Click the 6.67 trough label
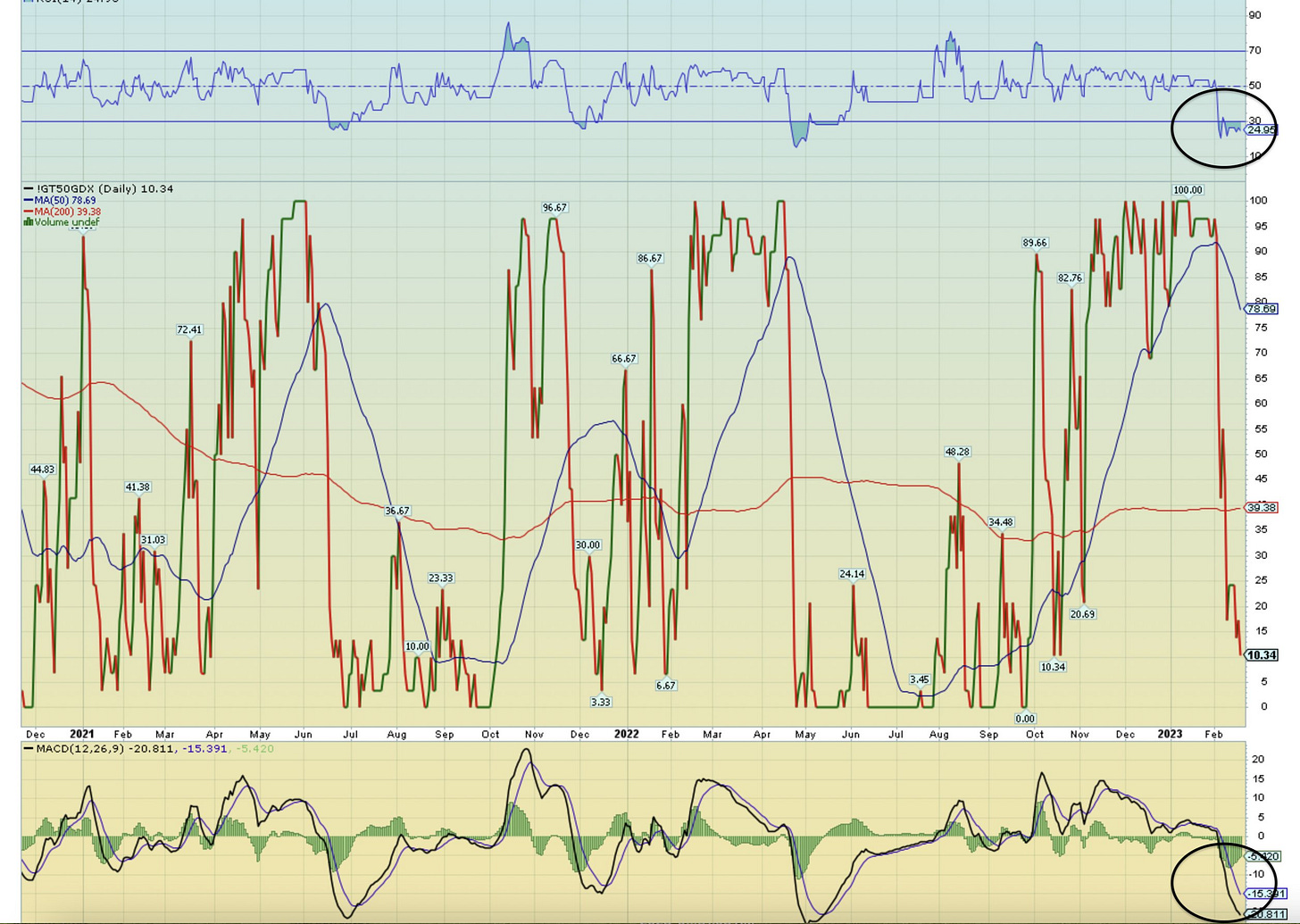Screen dimensions: 1300x924 pos(666,687)
